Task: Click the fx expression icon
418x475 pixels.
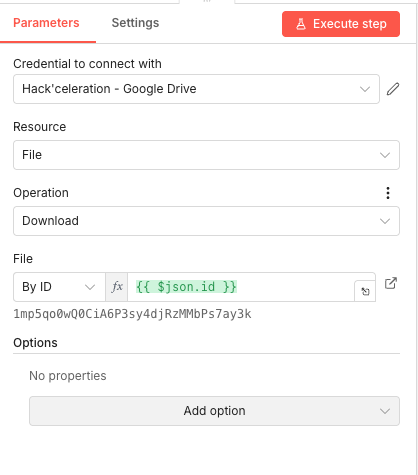Action: (117, 287)
